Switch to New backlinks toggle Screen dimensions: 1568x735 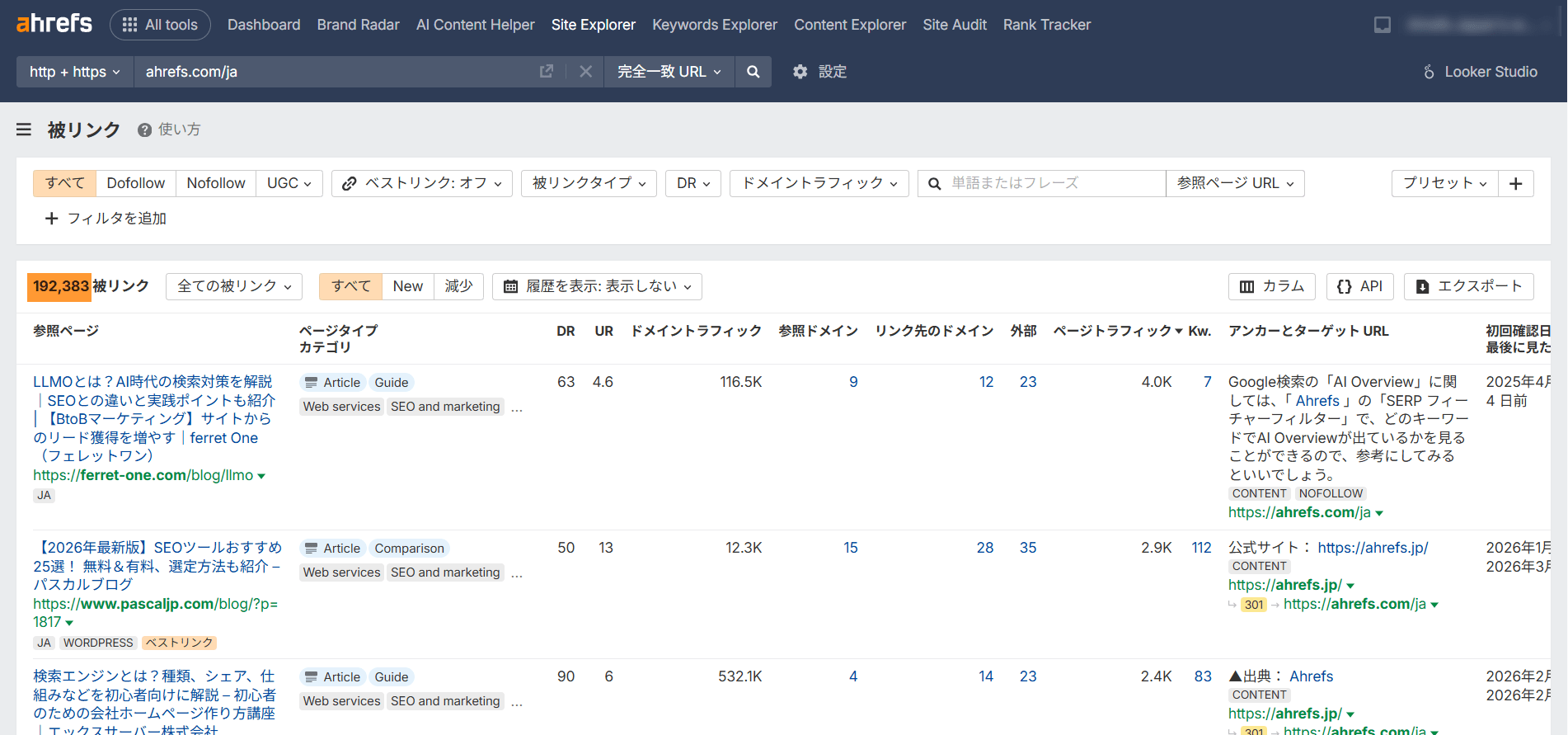(x=407, y=286)
